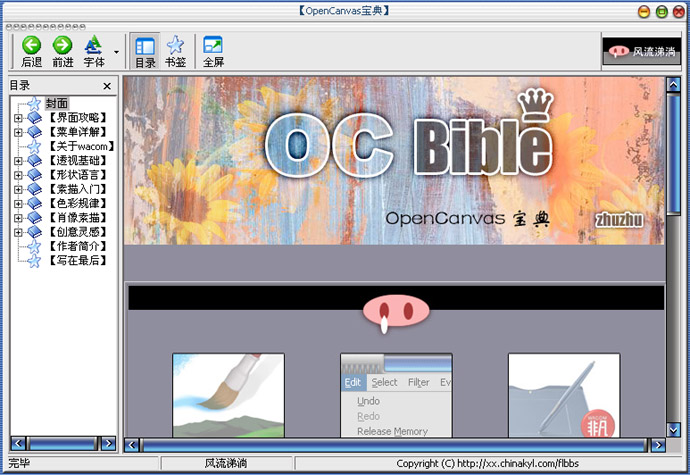
Task: Toggle the 目录 contents panel button
Action: click(x=145, y=52)
